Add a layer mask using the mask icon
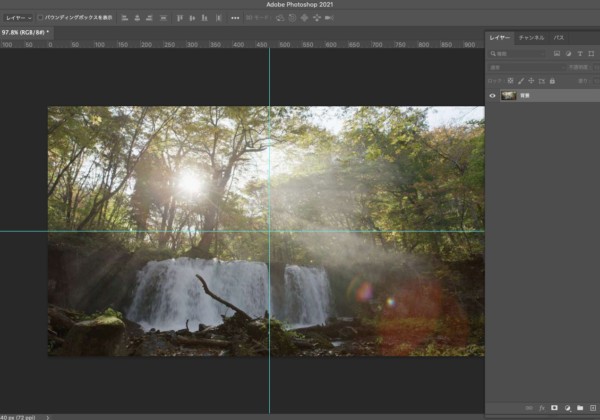 pos(553,408)
